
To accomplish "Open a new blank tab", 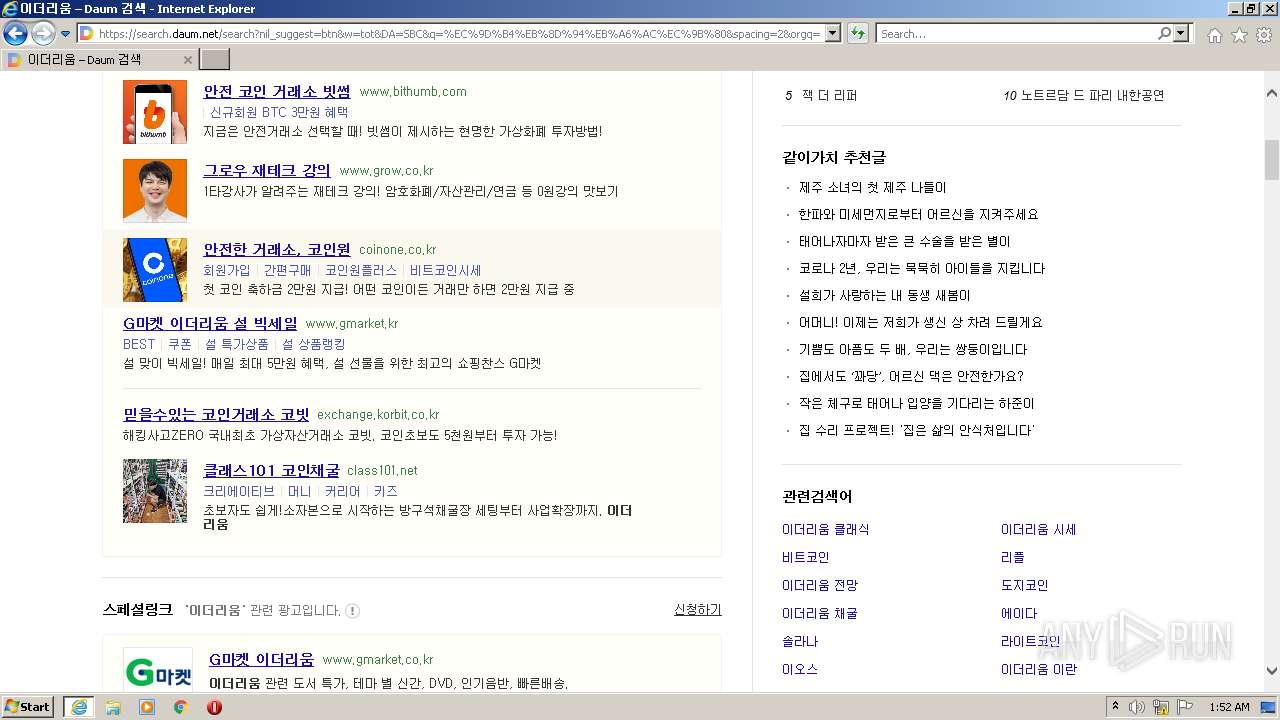I will (x=215, y=60).
